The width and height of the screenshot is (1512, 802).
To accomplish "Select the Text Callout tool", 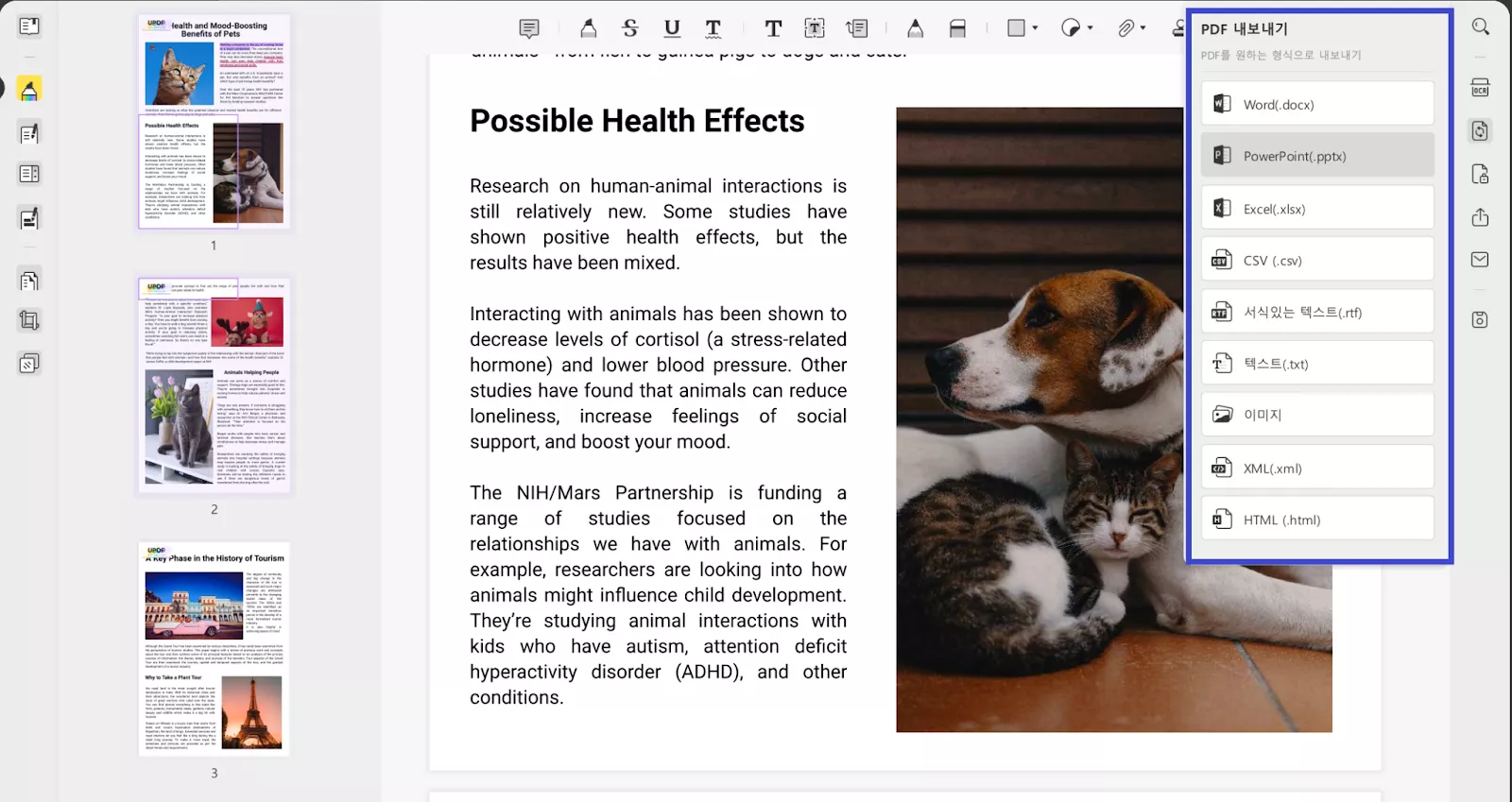I will click(x=857, y=28).
